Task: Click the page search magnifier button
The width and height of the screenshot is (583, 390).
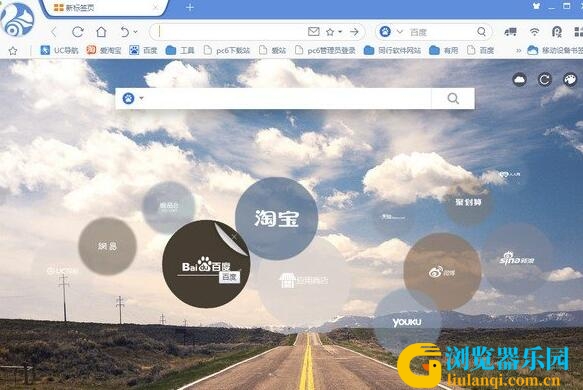Action: (453, 99)
